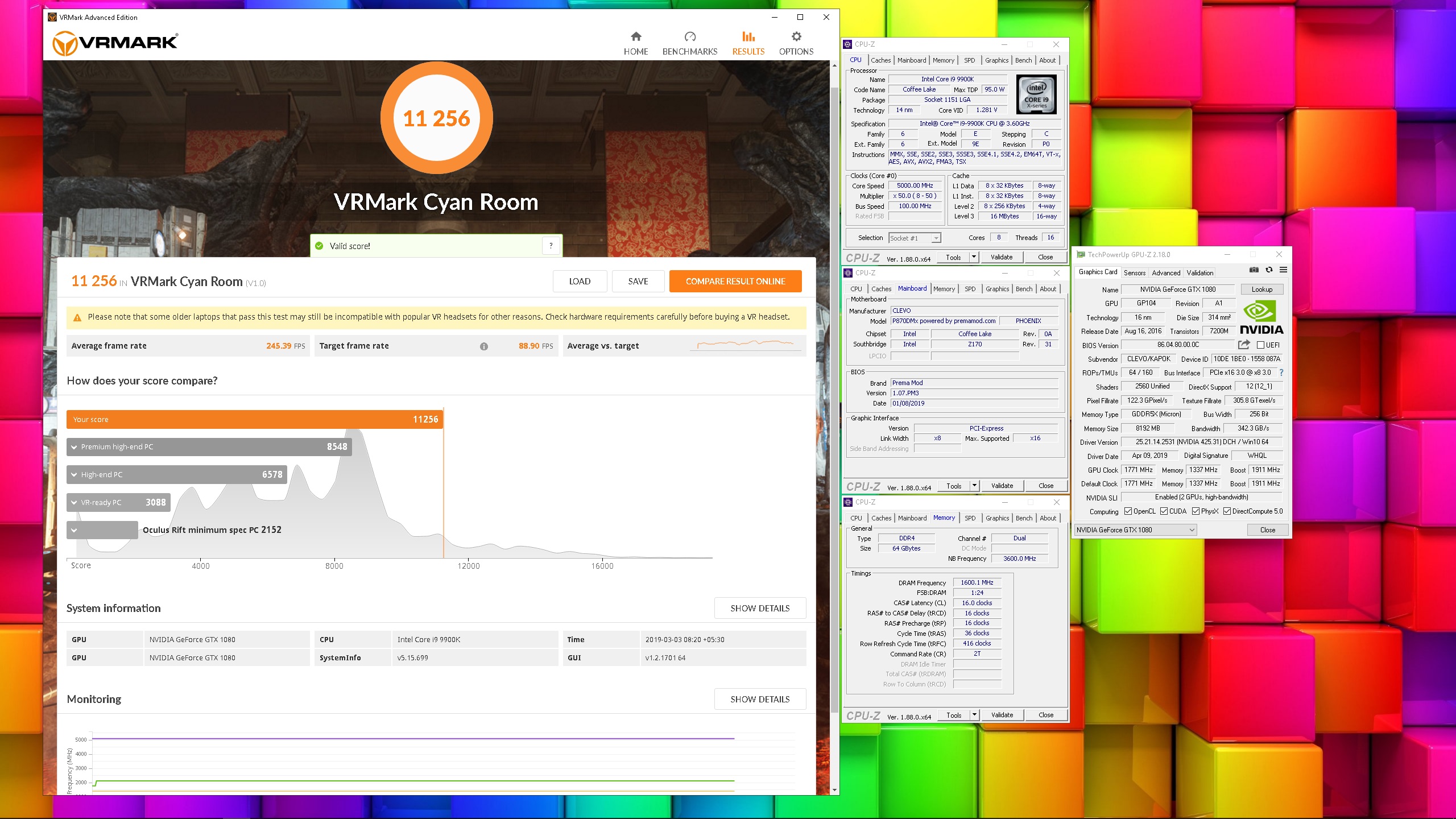Switch to Caches tab in top CPU-Z window
This screenshot has height=819, width=1456.
point(880,60)
